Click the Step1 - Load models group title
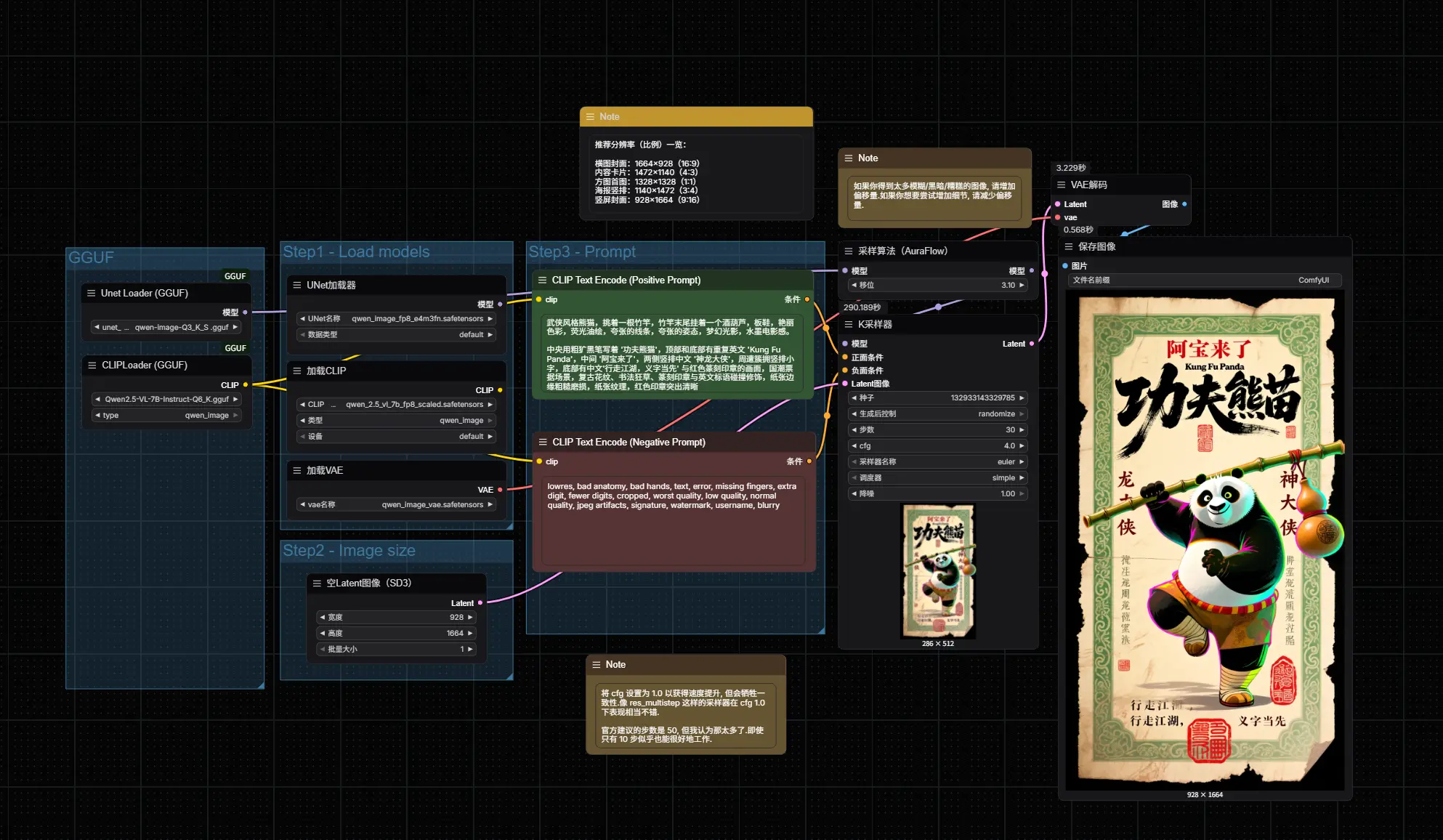This screenshot has height=840, width=1443. [356, 251]
